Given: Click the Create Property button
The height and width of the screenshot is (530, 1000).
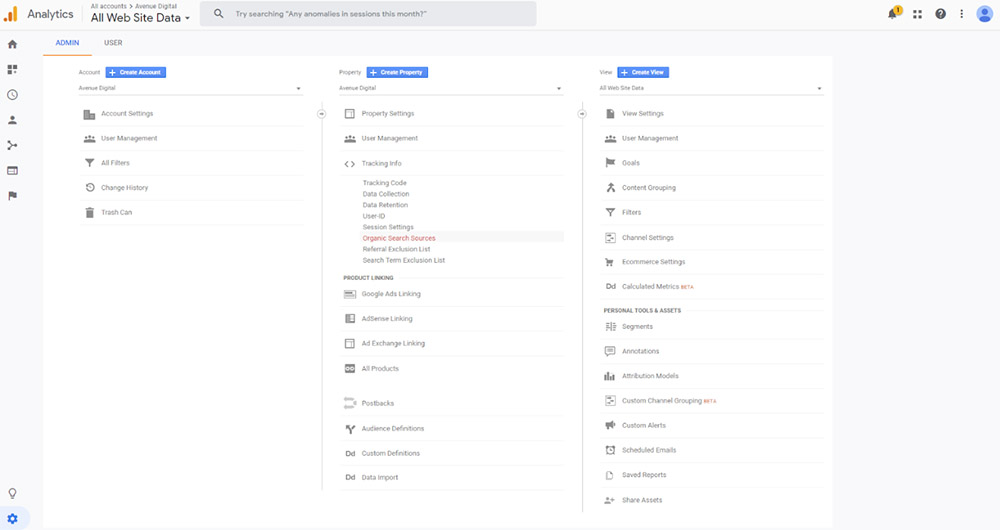Looking at the screenshot, I should pos(397,73).
